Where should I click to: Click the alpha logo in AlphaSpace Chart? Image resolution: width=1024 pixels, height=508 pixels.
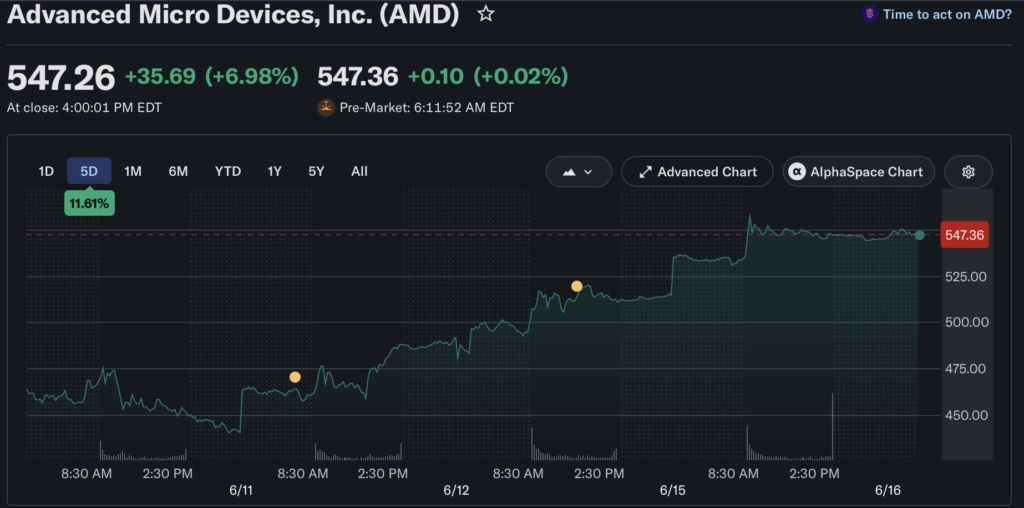click(796, 172)
